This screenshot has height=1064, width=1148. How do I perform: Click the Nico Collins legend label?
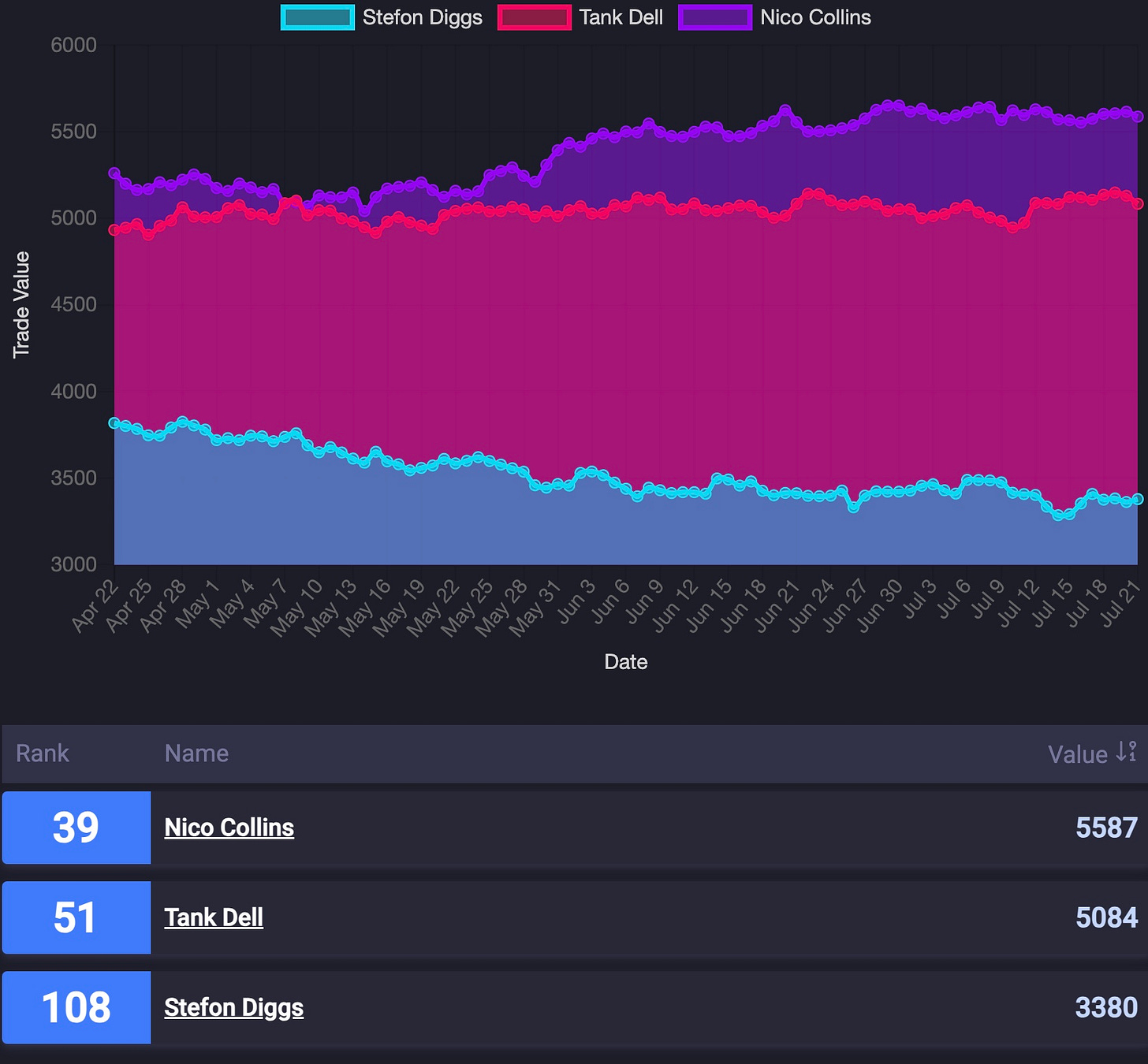815,17
